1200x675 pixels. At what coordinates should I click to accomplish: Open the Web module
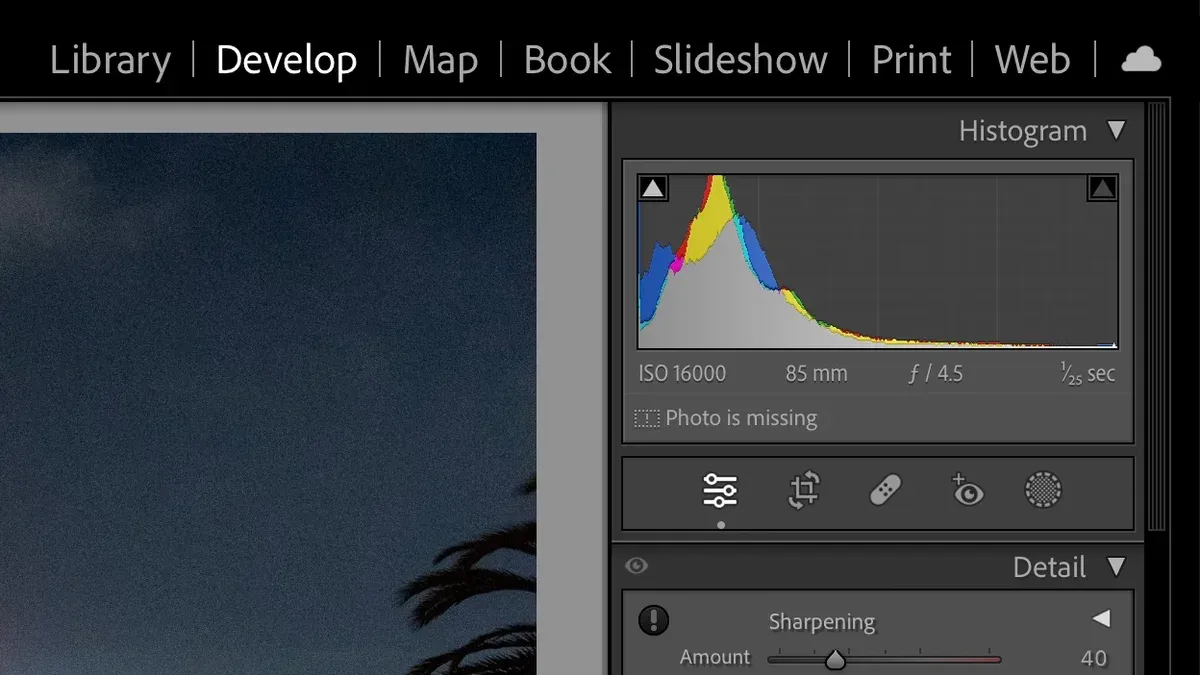coord(1032,60)
